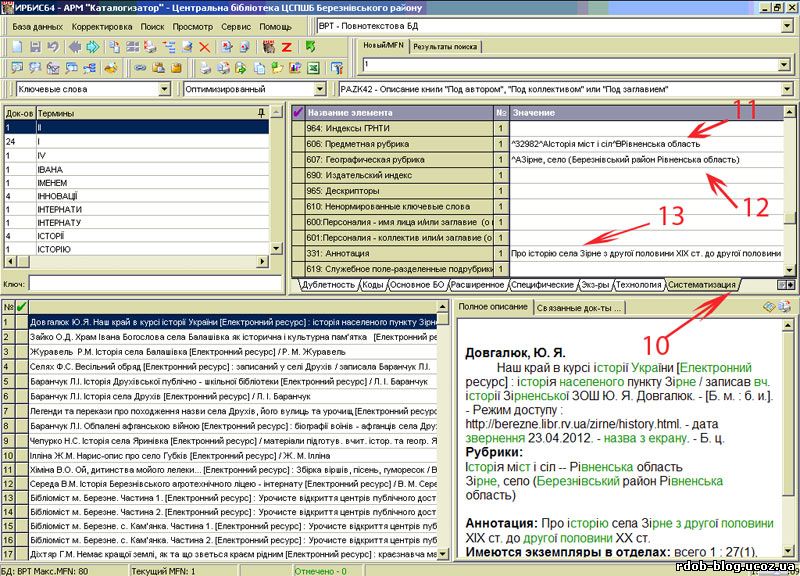Screen dimensions: 800x576
Task: Open the Результаты поиска tab
Action: tap(446, 47)
